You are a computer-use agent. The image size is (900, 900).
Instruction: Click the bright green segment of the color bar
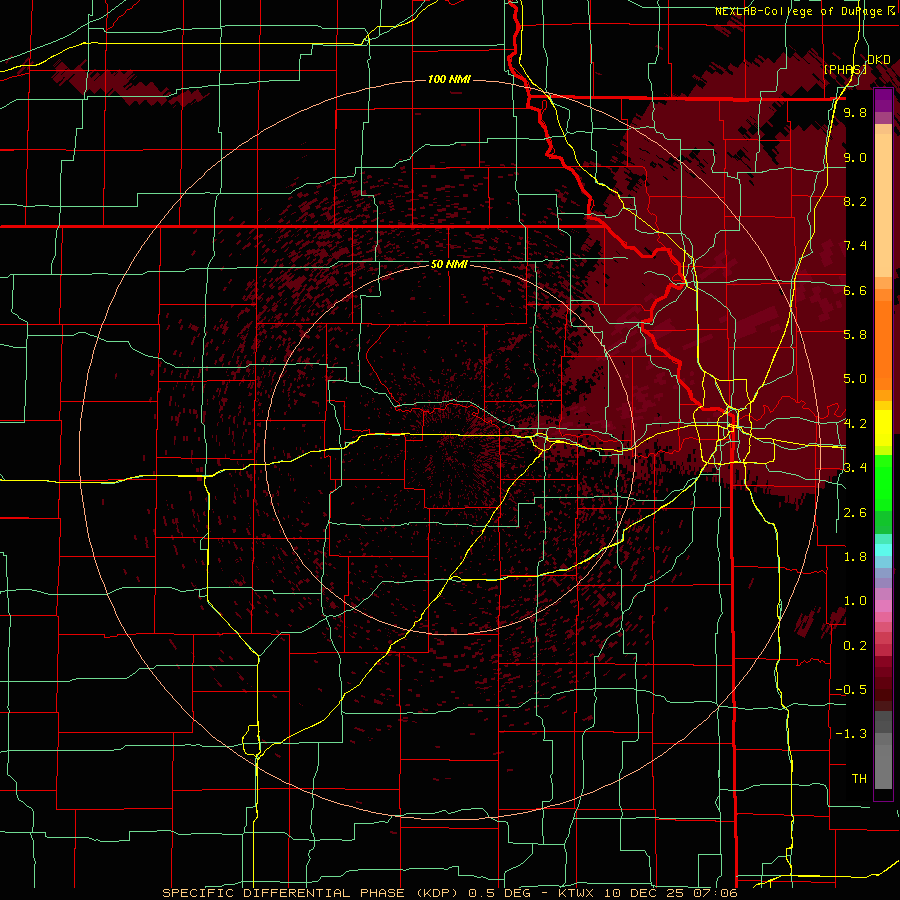click(883, 484)
